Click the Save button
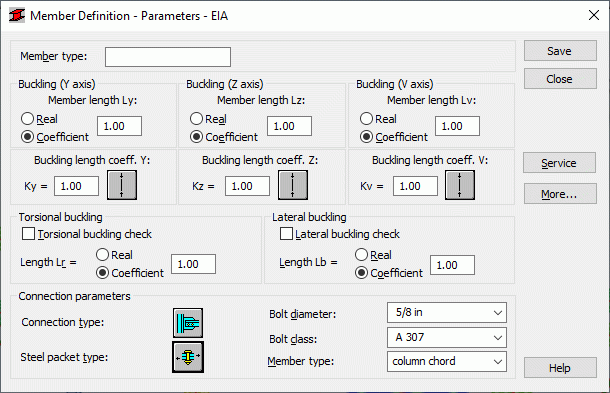This screenshot has height=393, width=610. click(560, 51)
